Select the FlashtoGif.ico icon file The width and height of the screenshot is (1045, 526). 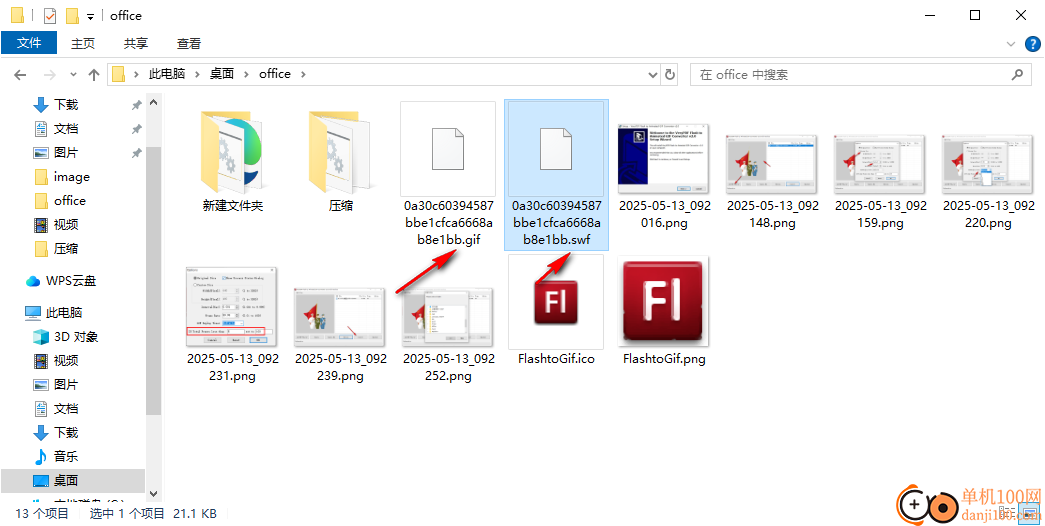556,302
